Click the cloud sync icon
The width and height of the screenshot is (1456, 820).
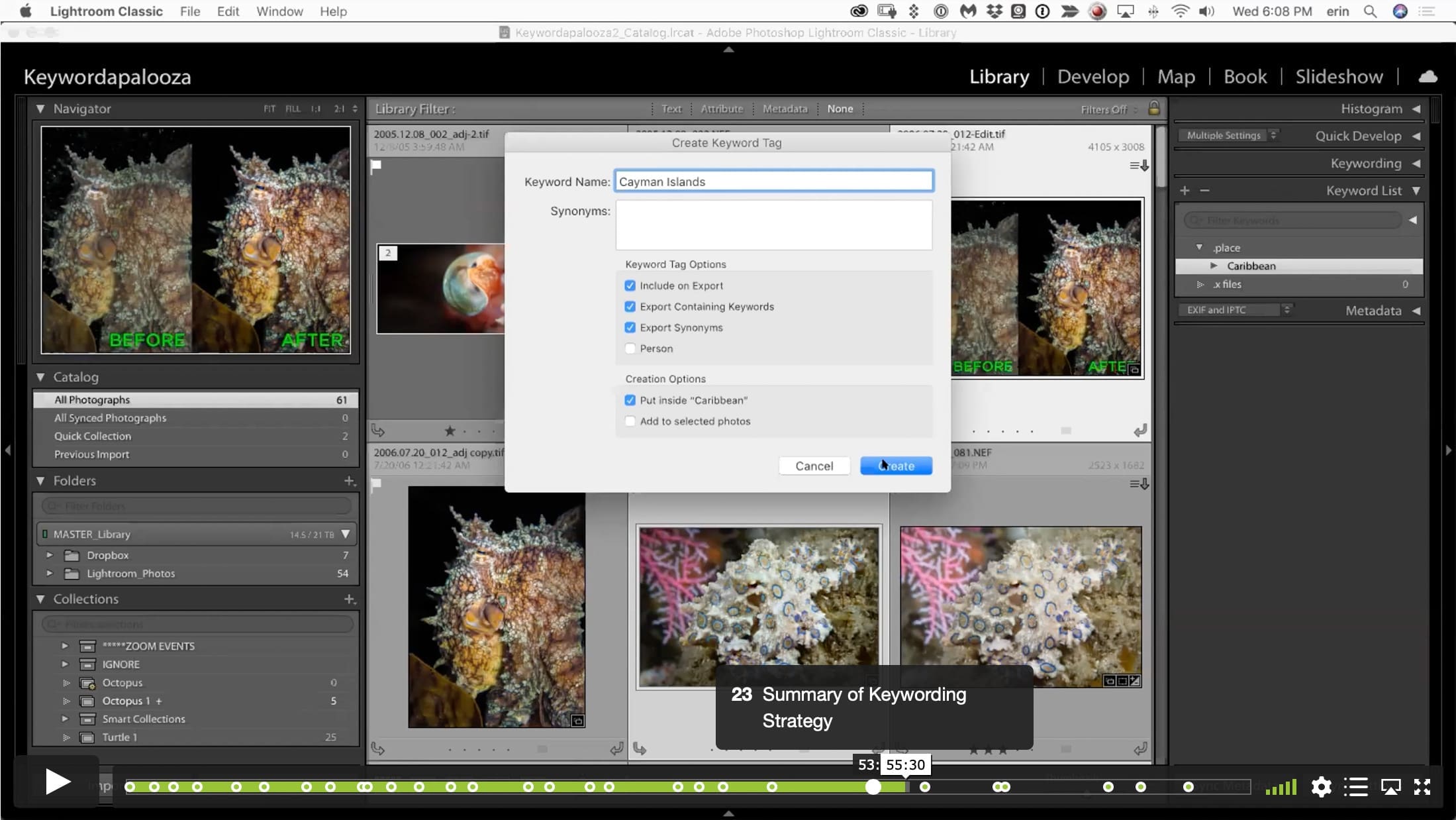pos(1428,77)
